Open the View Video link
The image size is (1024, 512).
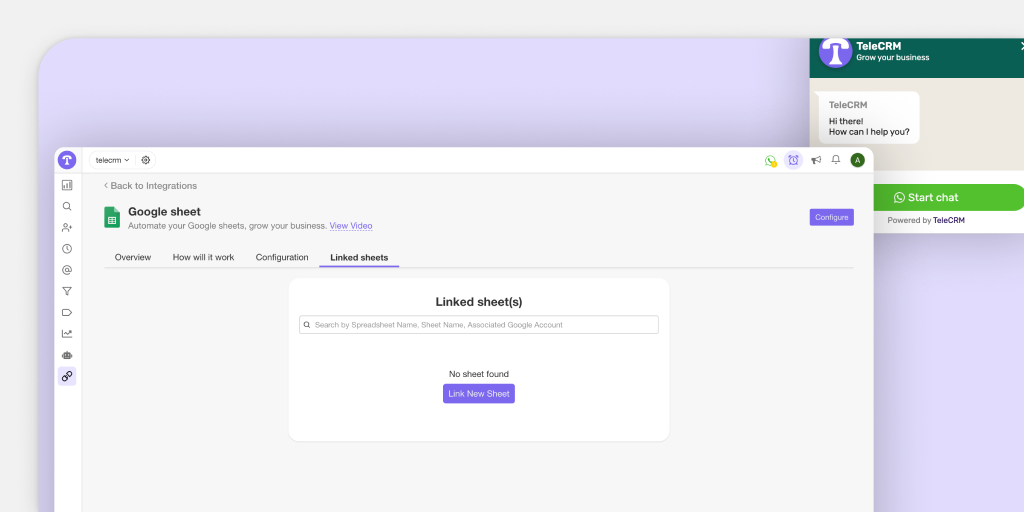(351, 226)
